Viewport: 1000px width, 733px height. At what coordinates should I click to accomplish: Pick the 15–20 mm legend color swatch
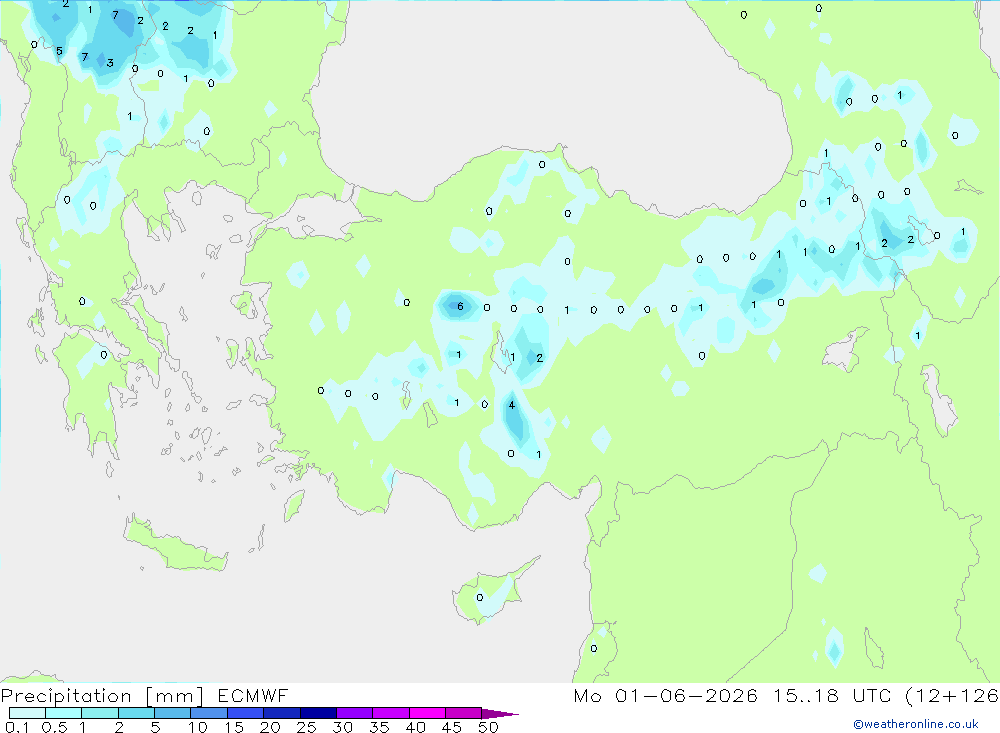[x=245, y=713]
